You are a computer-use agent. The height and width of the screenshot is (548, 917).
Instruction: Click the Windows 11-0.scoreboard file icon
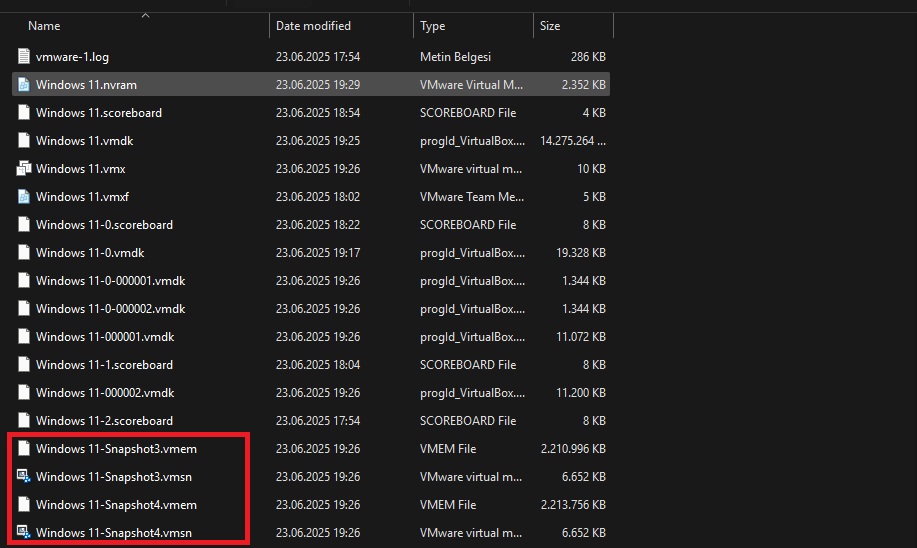[23, 225]
